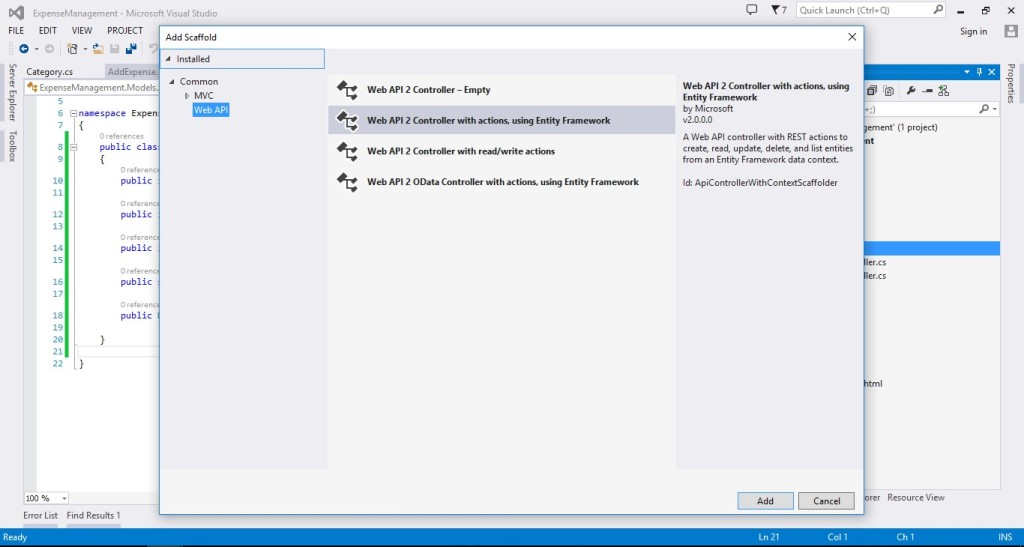Image resolution: width=1024 pixels, height=547 pixels.
Task: Open the Resource View tab
Action: coord(916,497)
